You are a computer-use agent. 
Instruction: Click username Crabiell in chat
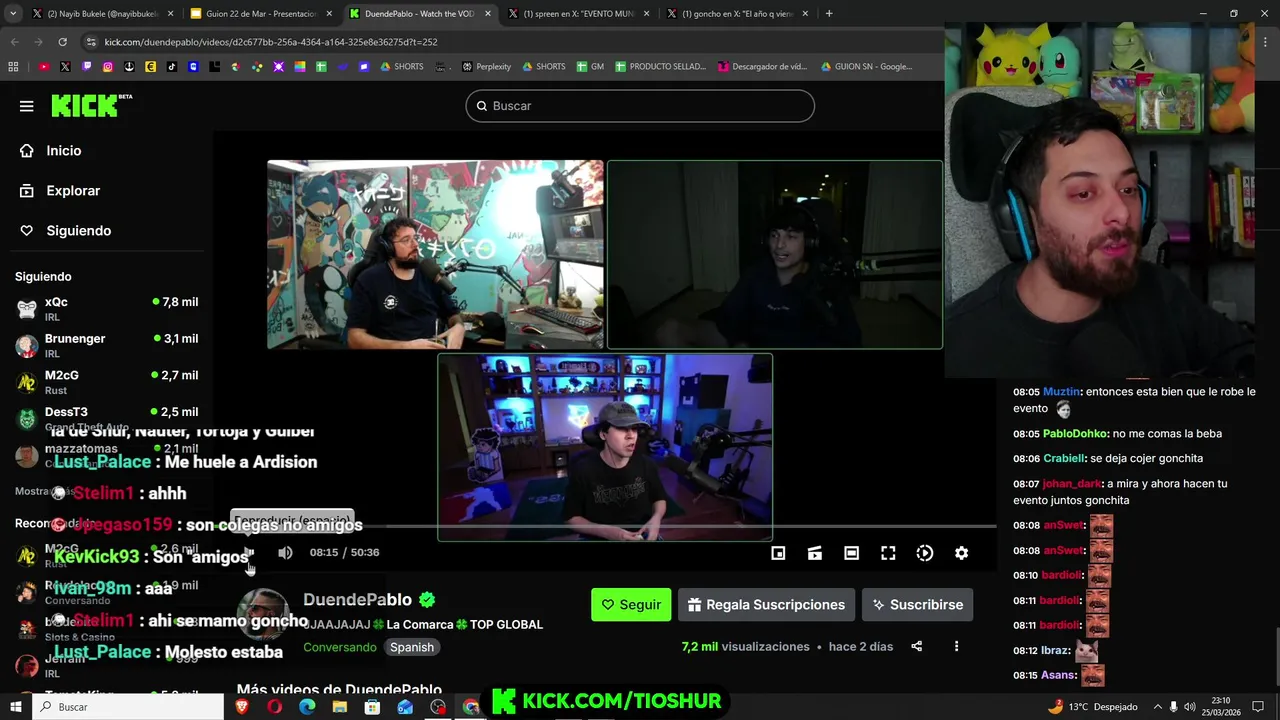click(x=1064, y=458)
